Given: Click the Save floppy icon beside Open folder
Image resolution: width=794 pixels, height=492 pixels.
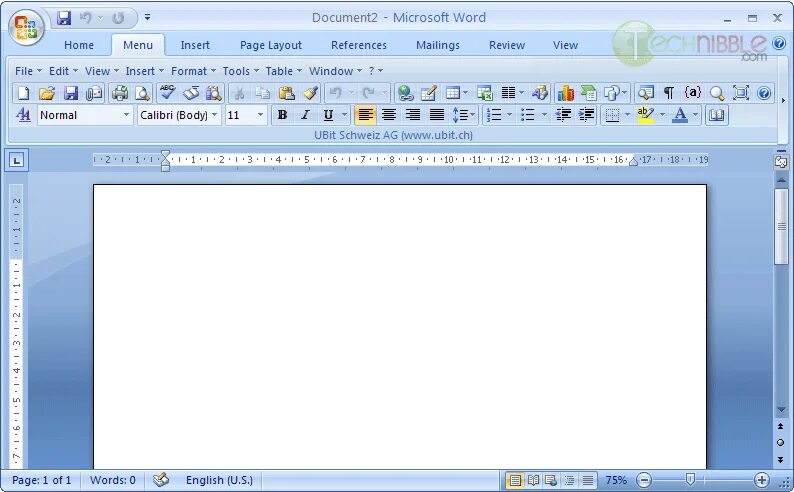Looking at the screenshot, I should coord(71,93).
